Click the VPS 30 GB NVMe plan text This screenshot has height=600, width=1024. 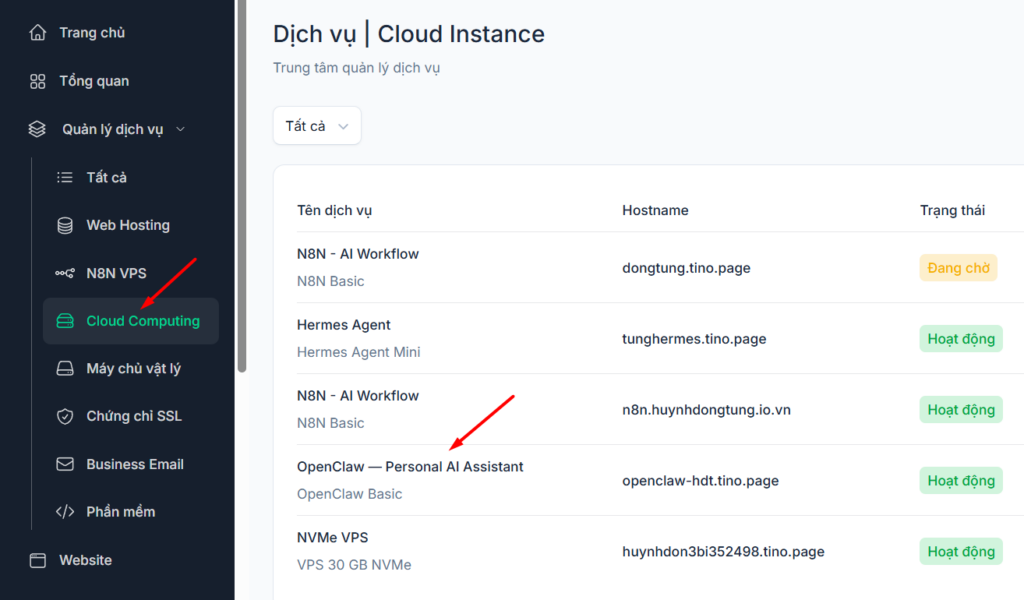point(354,565)
